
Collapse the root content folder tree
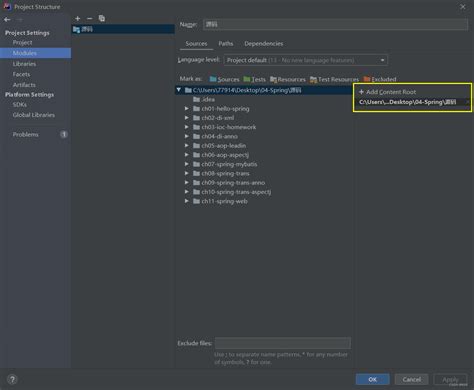click(179, 90)
